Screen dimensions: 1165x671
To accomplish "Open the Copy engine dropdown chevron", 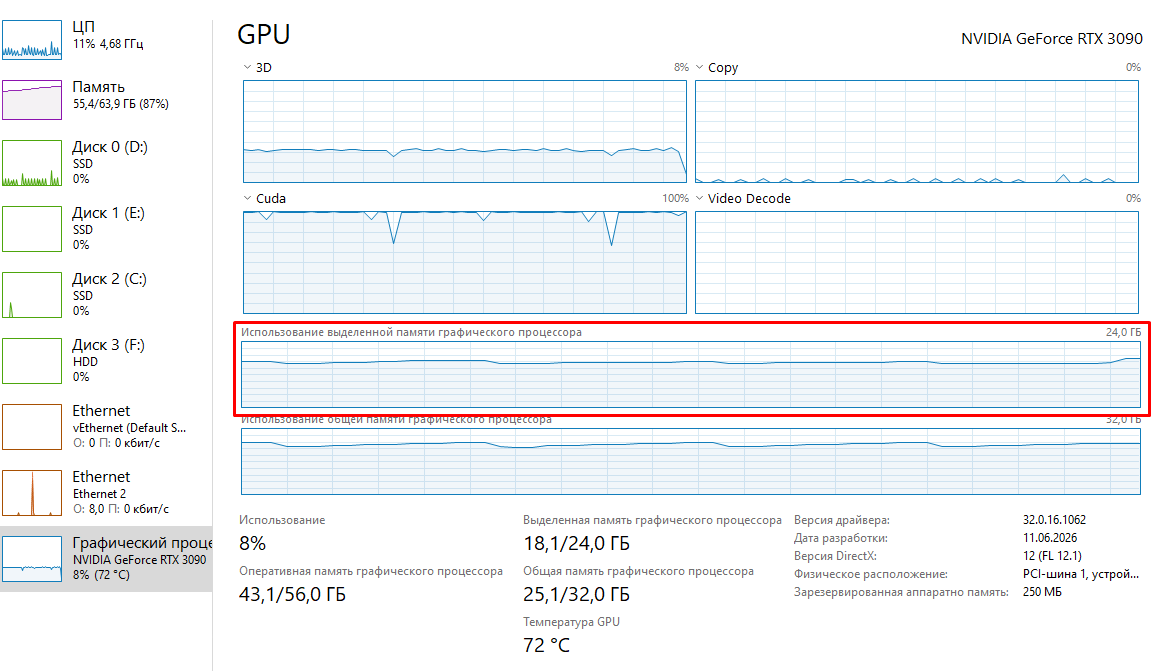I will click(699, 67).
